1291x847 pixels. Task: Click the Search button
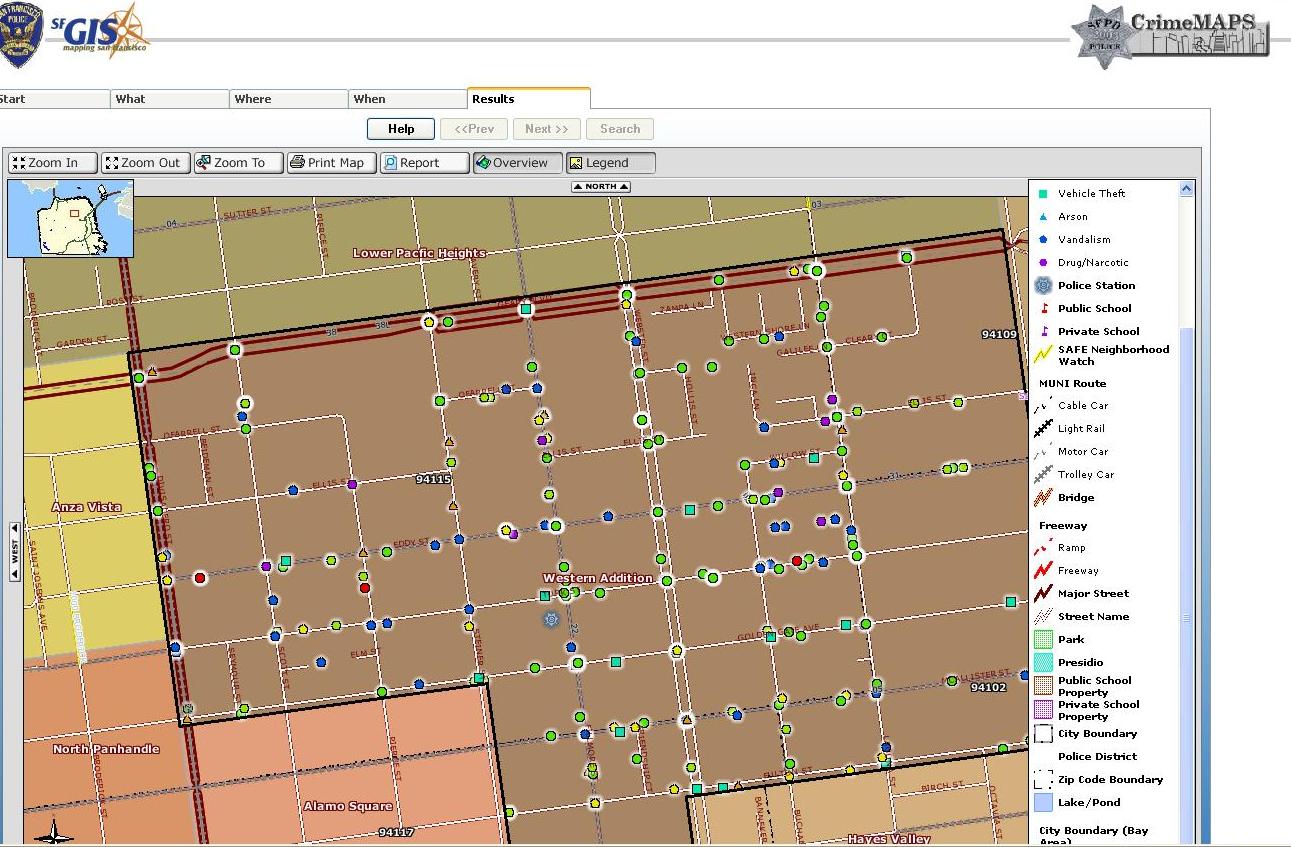620,129
